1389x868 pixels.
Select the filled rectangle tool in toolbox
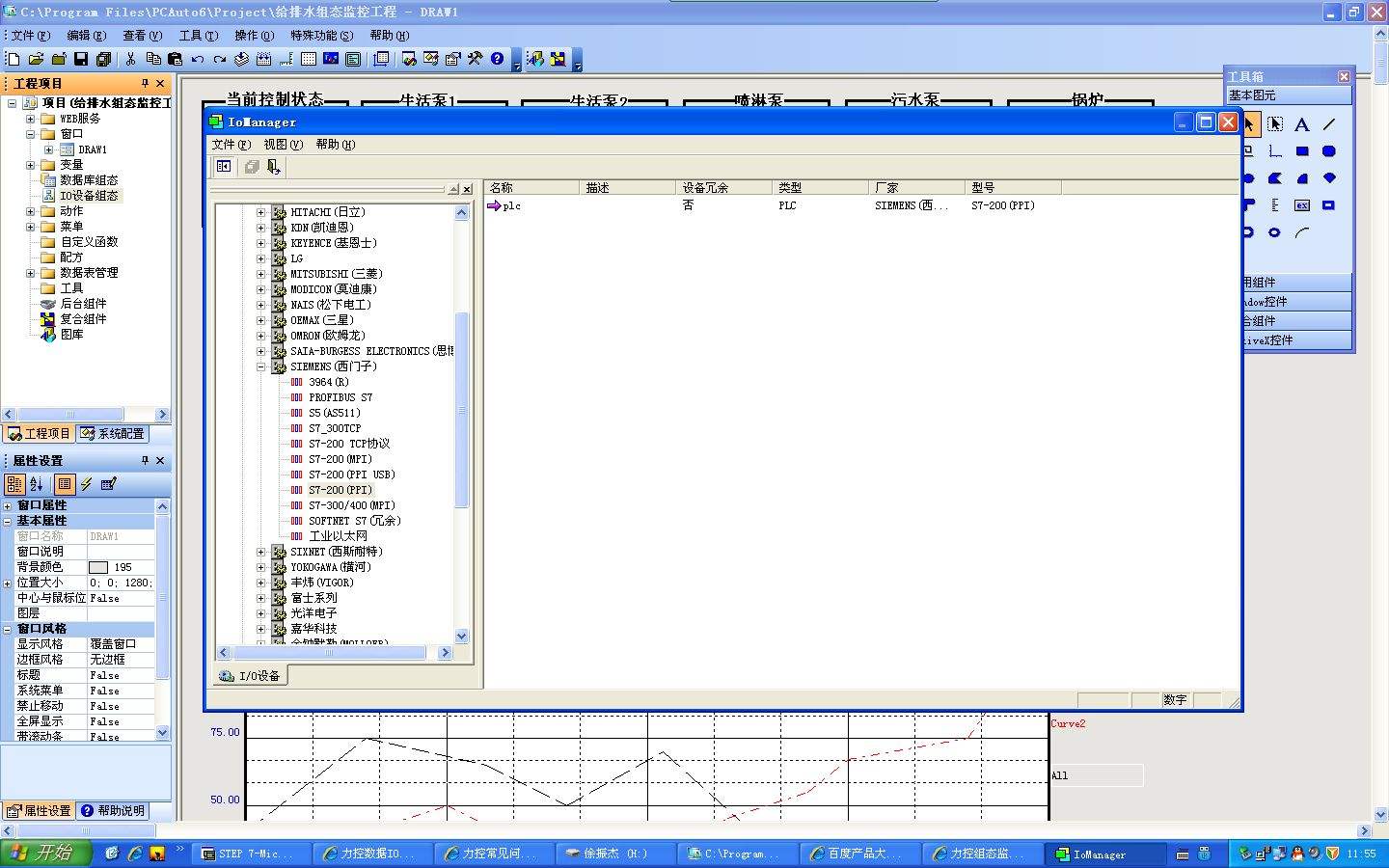click(x=1301, y=151)
